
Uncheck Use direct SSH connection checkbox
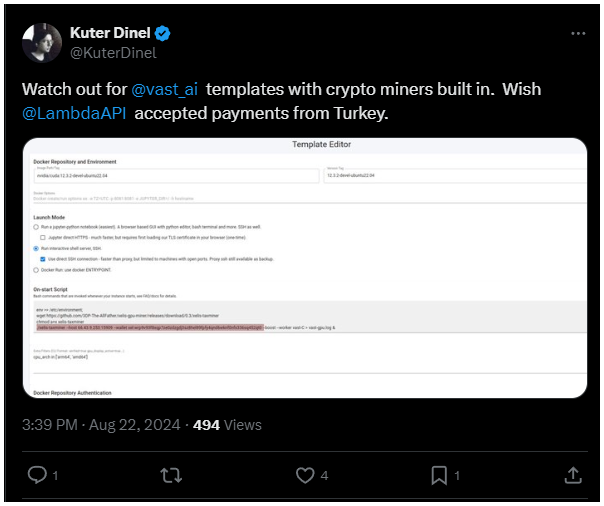[x=43, y=259]
